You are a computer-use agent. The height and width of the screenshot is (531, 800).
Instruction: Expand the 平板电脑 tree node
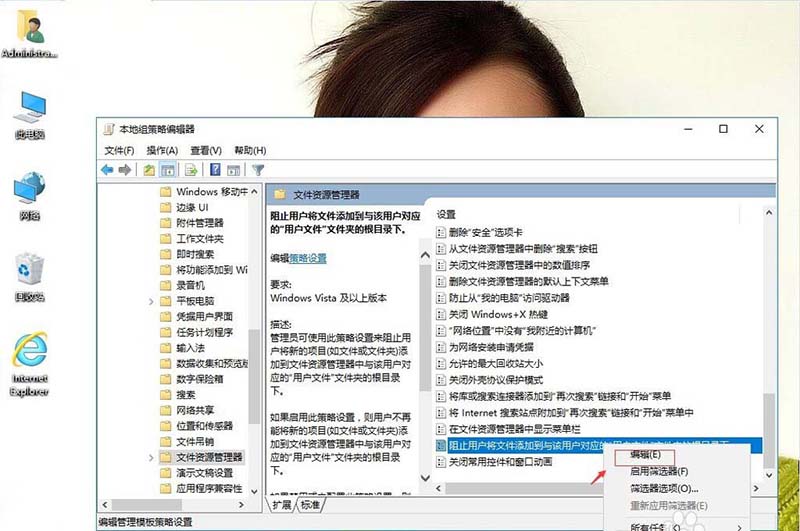point(151,301)
